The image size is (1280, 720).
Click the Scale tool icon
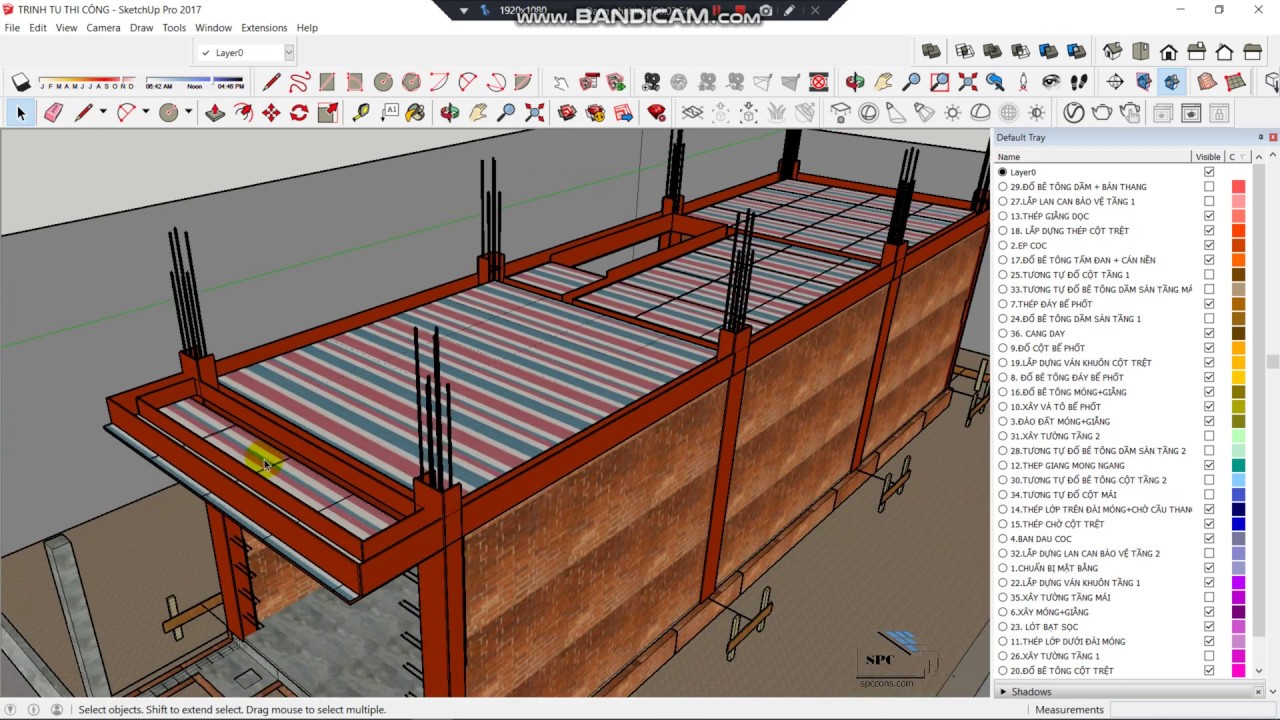[327, 113]
